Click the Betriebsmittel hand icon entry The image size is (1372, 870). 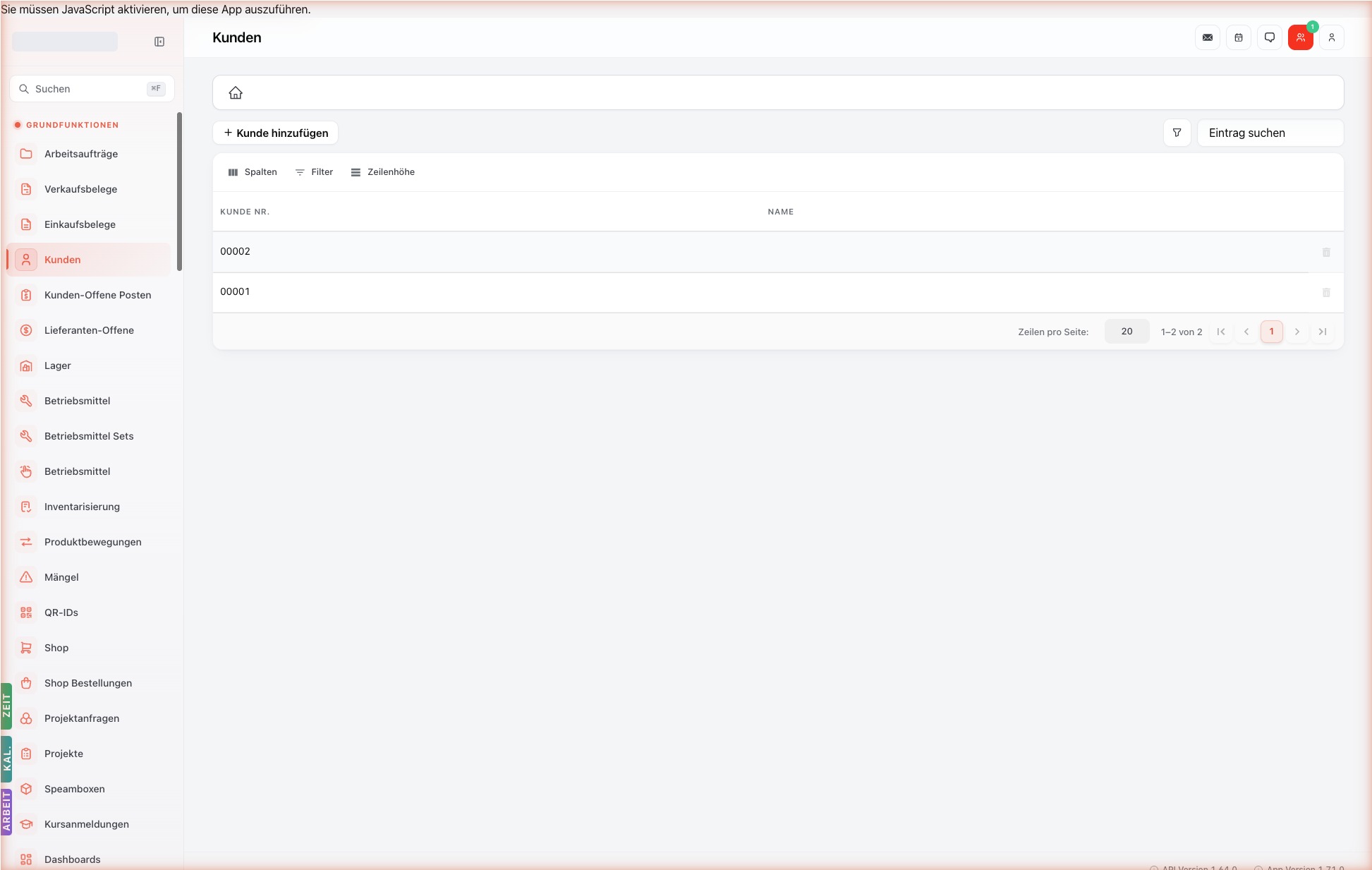point(89,471)
